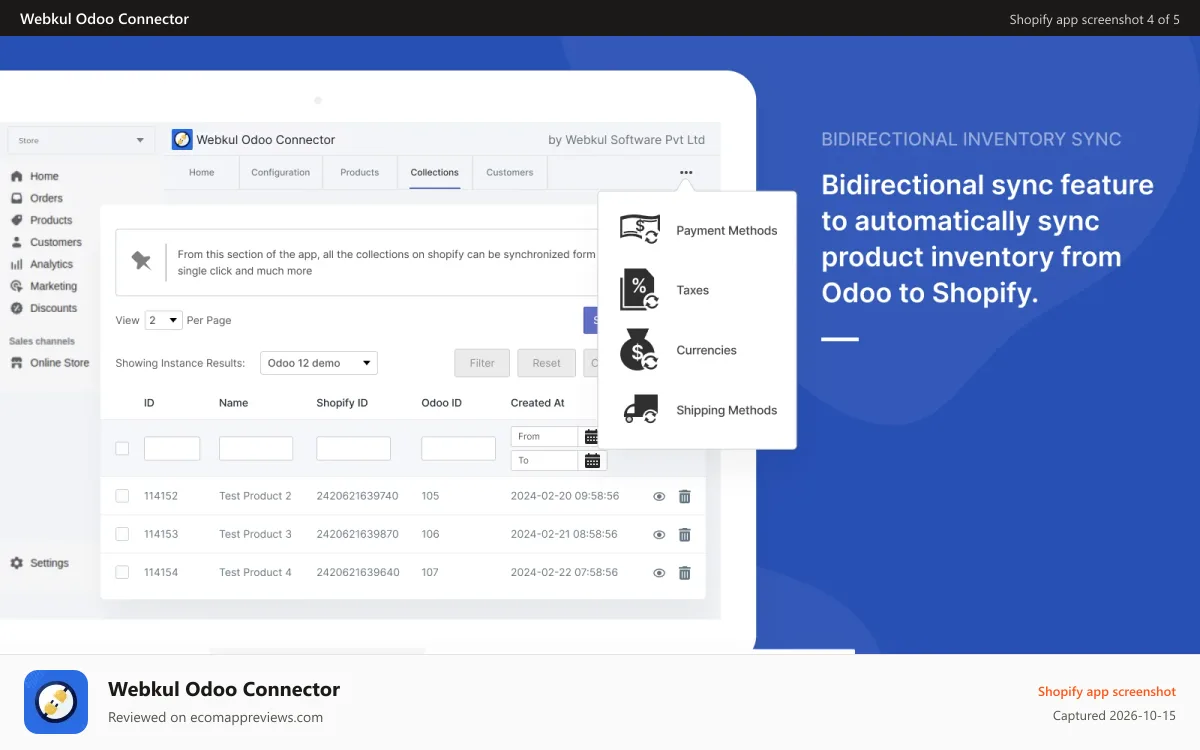Click the Payment Methods sync icon
This screenshot has height=750, width=1200.
point(640,230)
